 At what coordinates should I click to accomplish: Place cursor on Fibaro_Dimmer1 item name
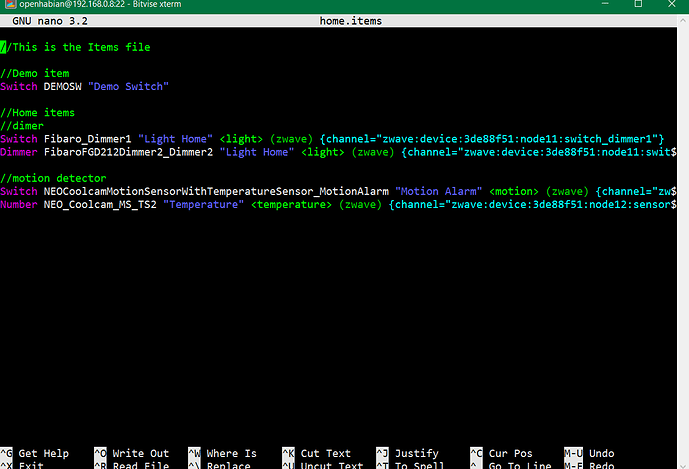click(87, 138)
